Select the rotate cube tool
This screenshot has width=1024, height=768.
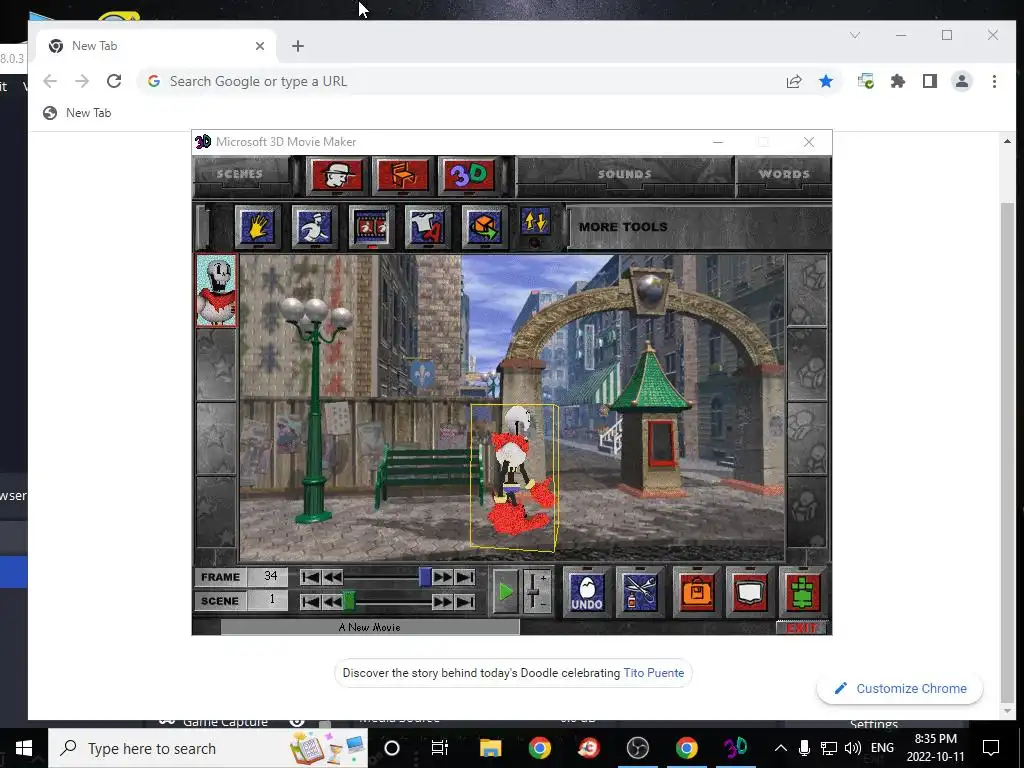click(484, 227)
